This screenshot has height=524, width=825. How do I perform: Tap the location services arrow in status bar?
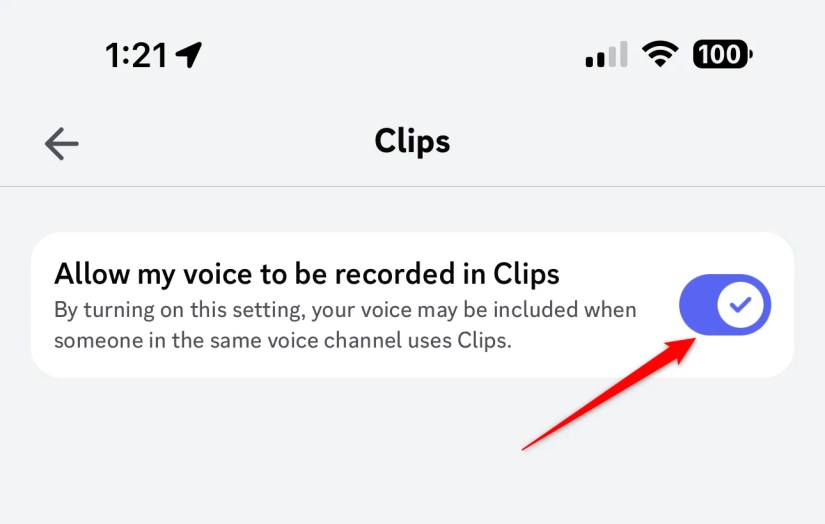click(188, 55)
